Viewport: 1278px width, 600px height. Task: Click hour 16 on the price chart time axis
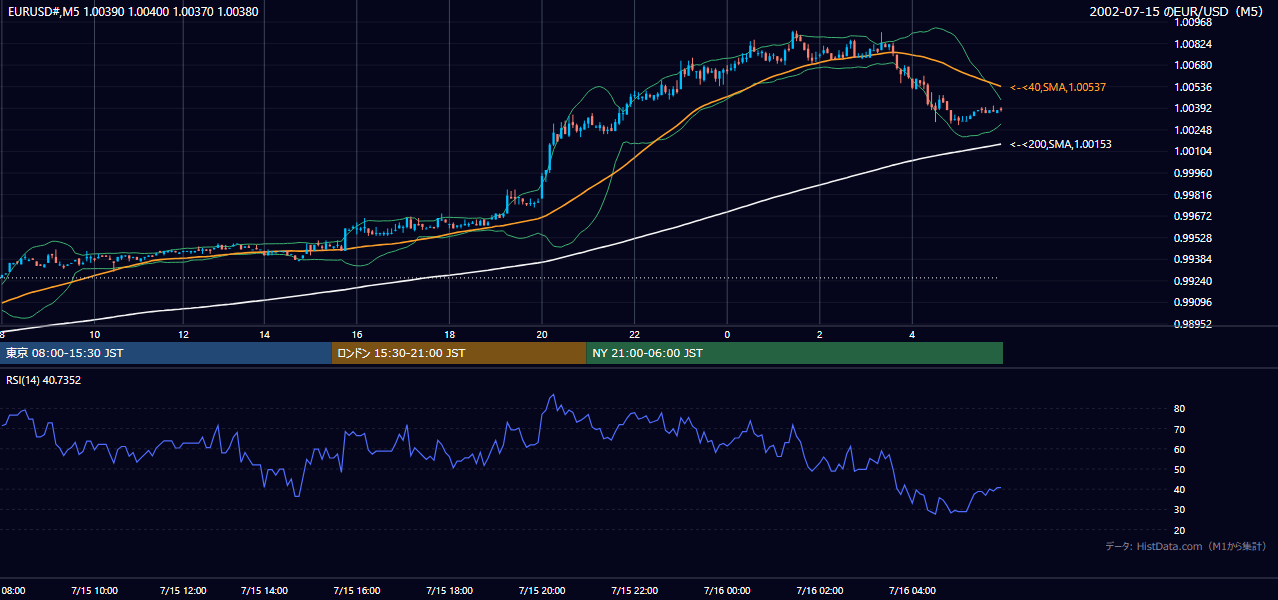coord(357,334)
